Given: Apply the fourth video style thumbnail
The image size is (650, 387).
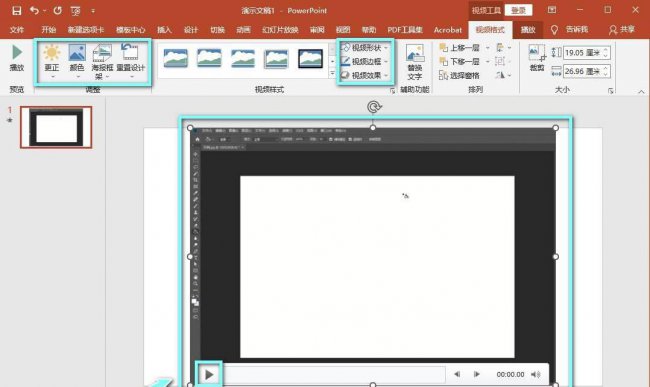Looking at the screenshot, I should pyautogui.click(x=276, y=58).
